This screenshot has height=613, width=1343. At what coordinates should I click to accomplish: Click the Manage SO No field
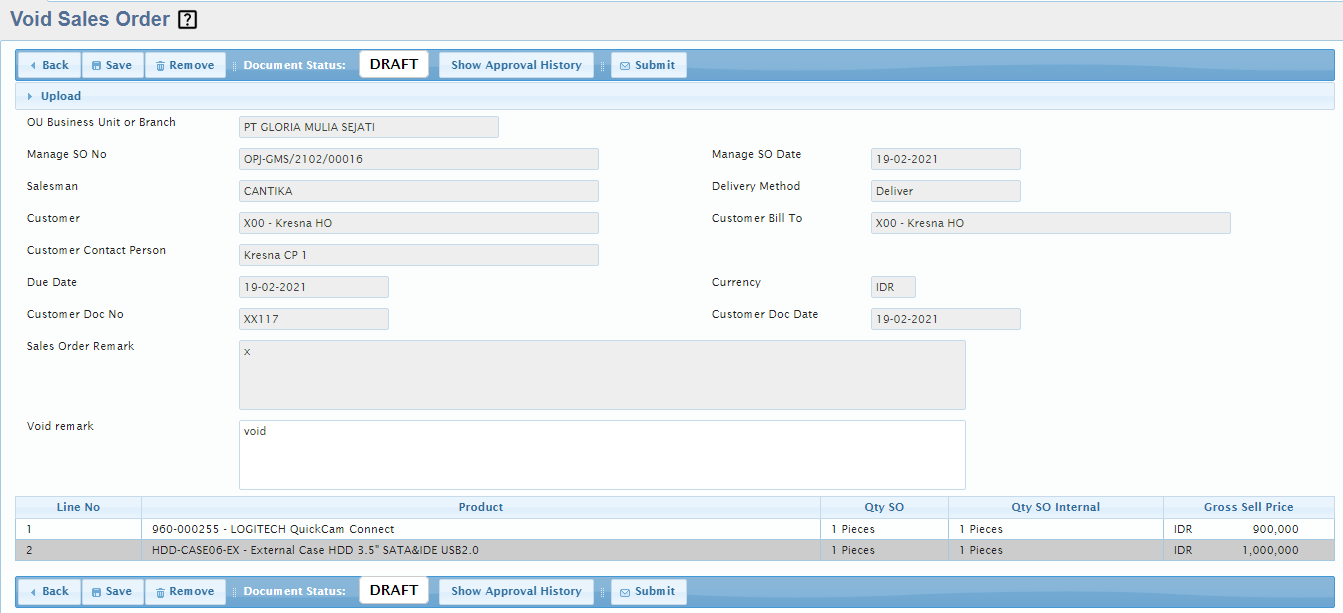coord(419,159)
